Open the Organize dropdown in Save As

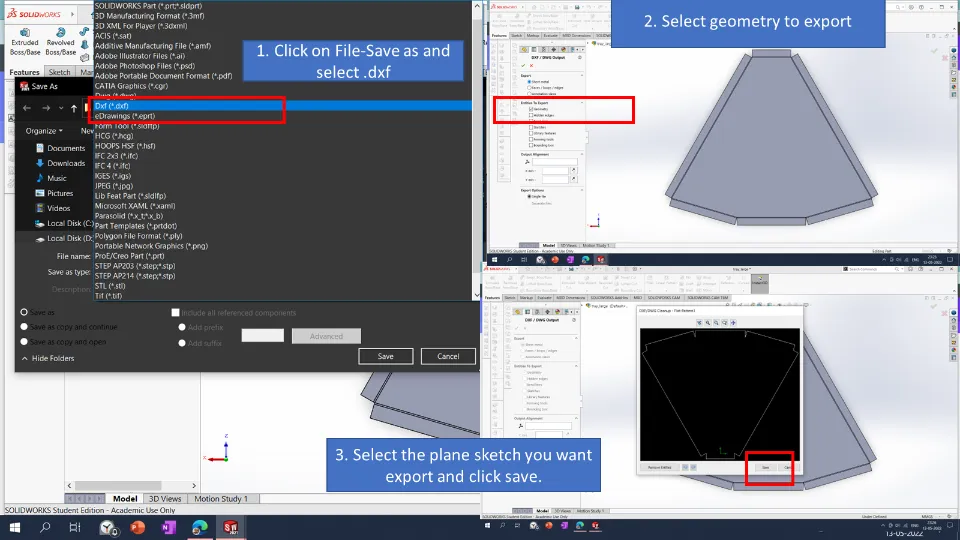tap(44, 131)
